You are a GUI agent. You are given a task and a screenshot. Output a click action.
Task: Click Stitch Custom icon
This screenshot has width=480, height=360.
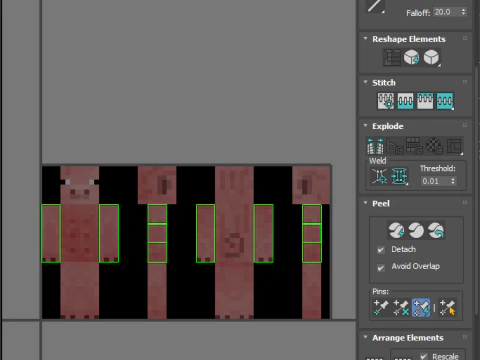tap(445, 101)
